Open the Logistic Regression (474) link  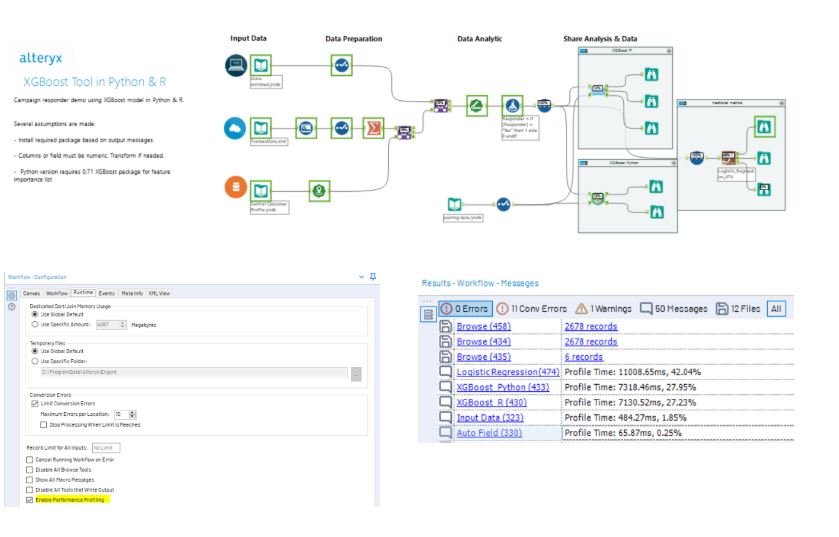[508, 372]
